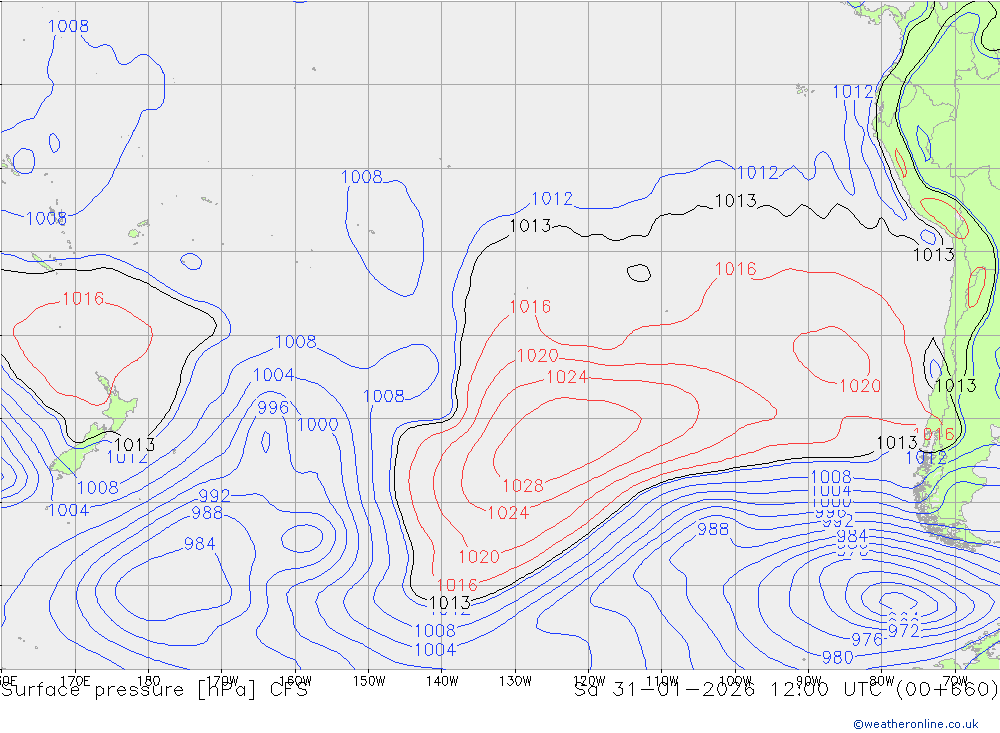Click the blue 1000 isobar label
The width and height of the screenshot is (1000, 733).
[318, 425]
